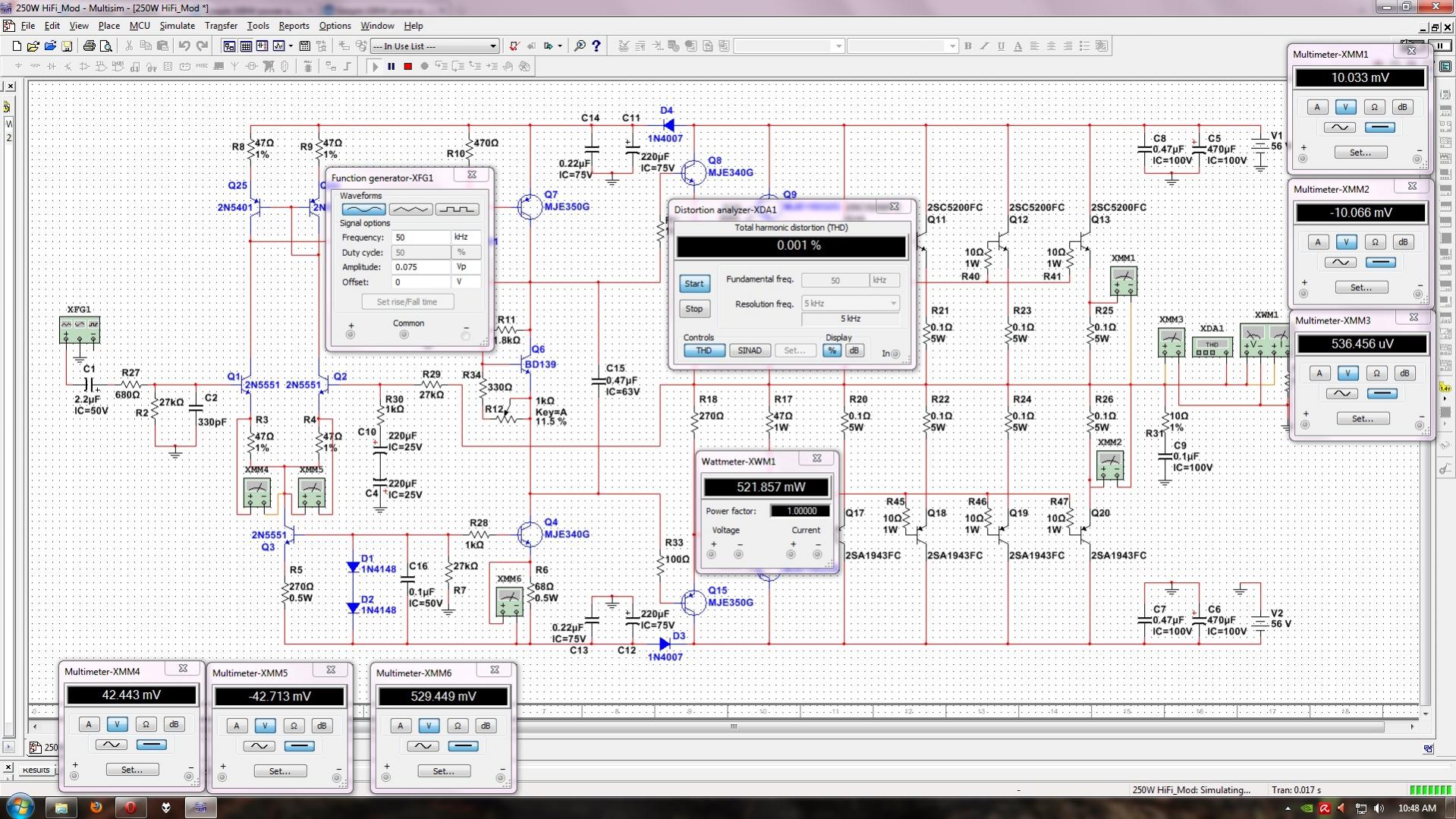
Task: Select AC signal mode on Multimeter-XMM4
Action: pyautogui.click(x=111, y=745)
